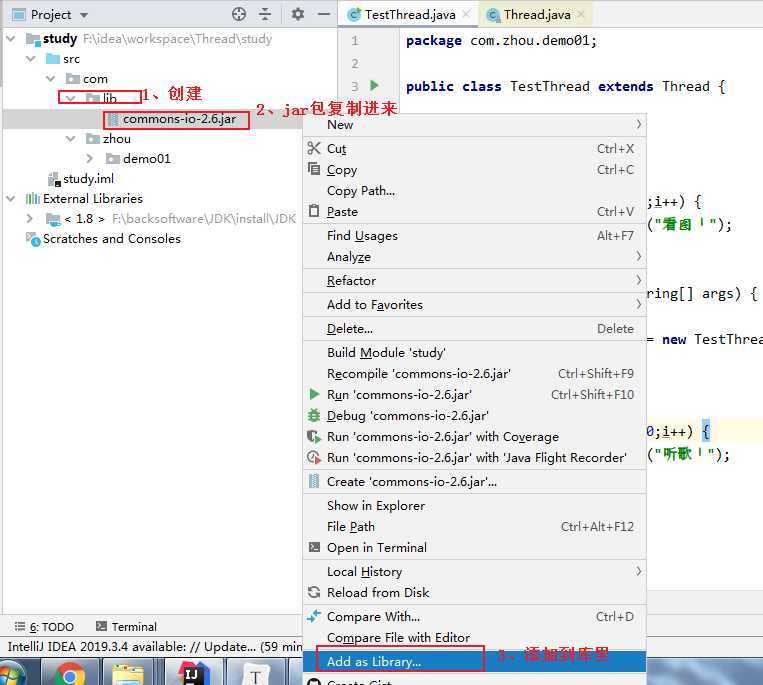Click the Reload from Disk refresh icon
Image resolution: width=763 pixels, height=685 pixels.
[314, 592]
